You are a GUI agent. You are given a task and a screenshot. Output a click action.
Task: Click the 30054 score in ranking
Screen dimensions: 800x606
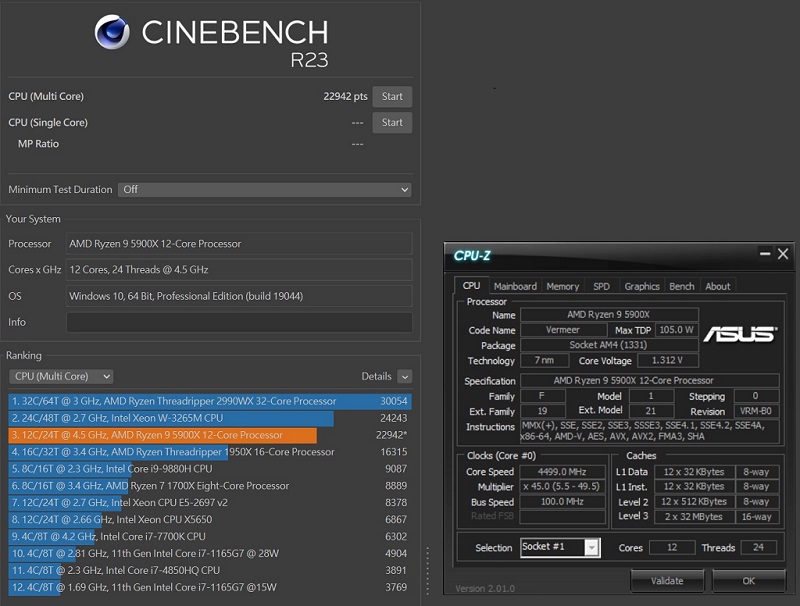pyautogui.click(x=394, y=401)
